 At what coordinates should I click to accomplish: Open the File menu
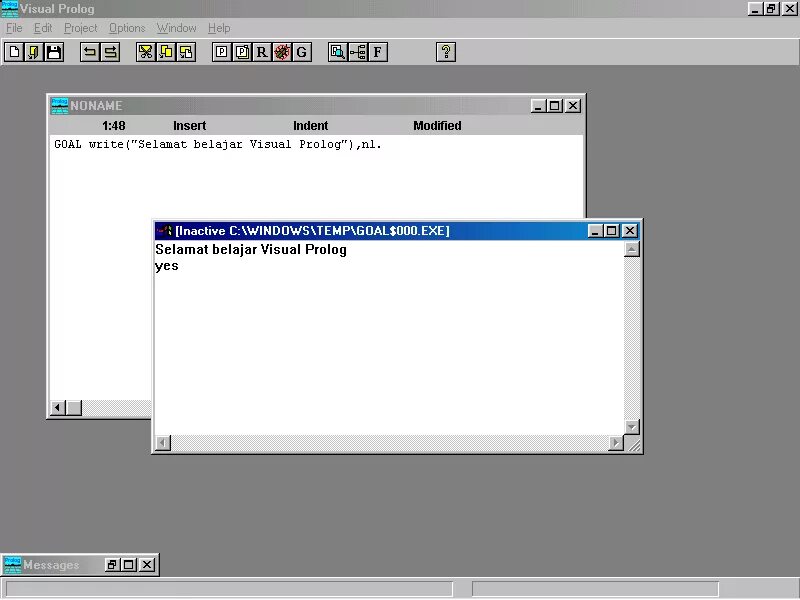click(14, 28)
